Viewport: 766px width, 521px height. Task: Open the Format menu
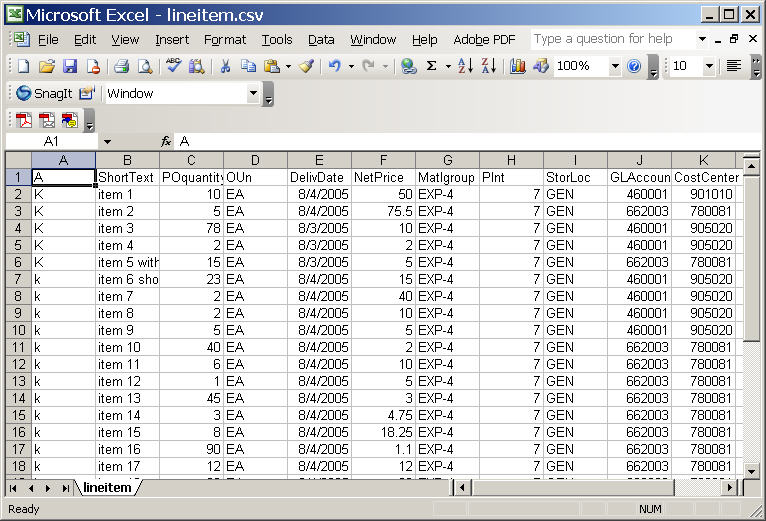click(x=225, y=39)
